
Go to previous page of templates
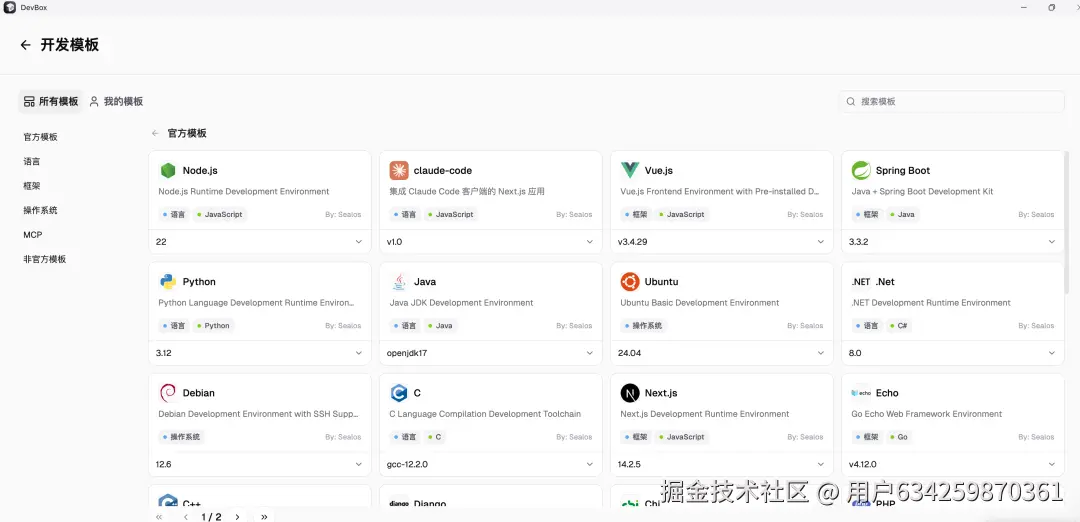[185, 516]
